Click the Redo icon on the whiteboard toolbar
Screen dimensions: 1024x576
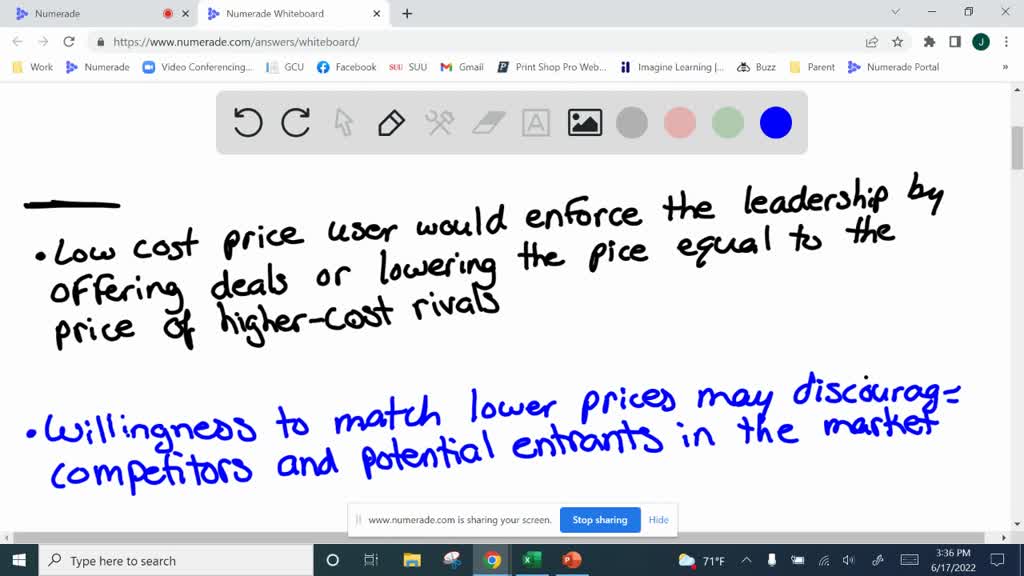point(295,122)
